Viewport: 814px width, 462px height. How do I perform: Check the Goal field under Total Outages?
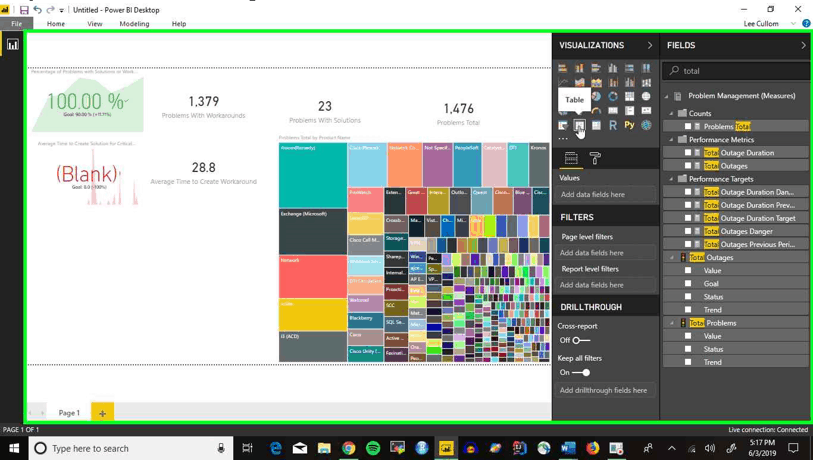pos(688,283)
